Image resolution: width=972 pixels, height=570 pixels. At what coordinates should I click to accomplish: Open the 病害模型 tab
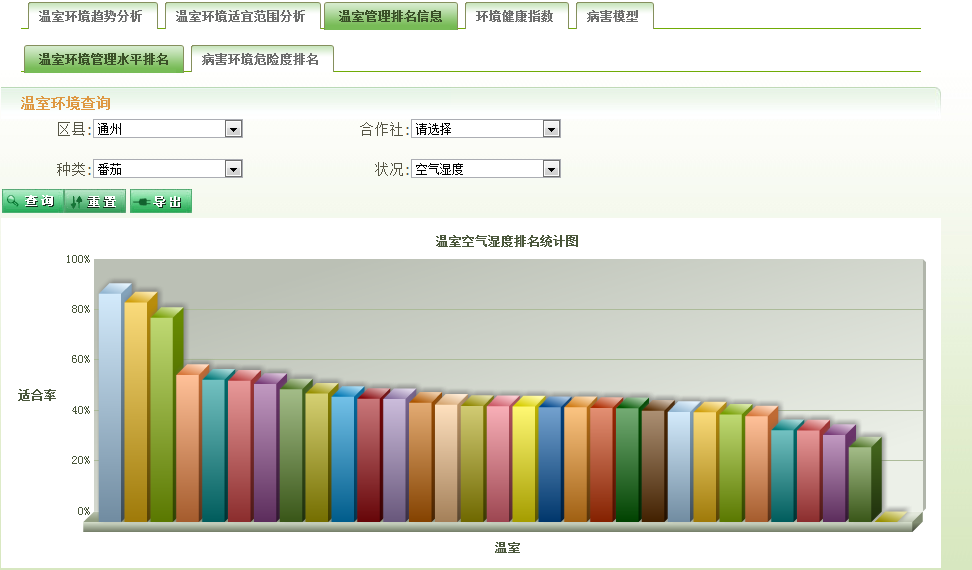612,17
